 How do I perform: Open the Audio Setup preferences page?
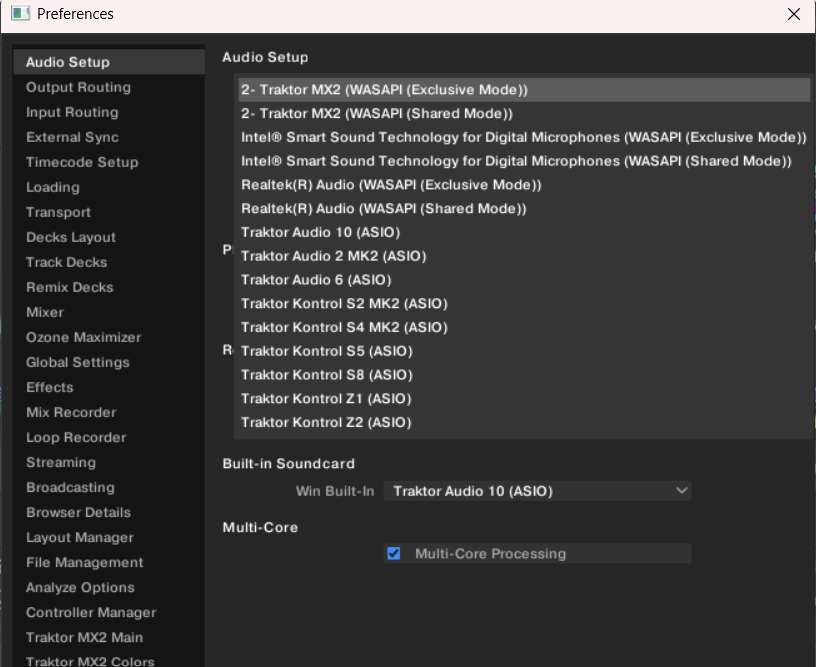(x=109, y=62)
